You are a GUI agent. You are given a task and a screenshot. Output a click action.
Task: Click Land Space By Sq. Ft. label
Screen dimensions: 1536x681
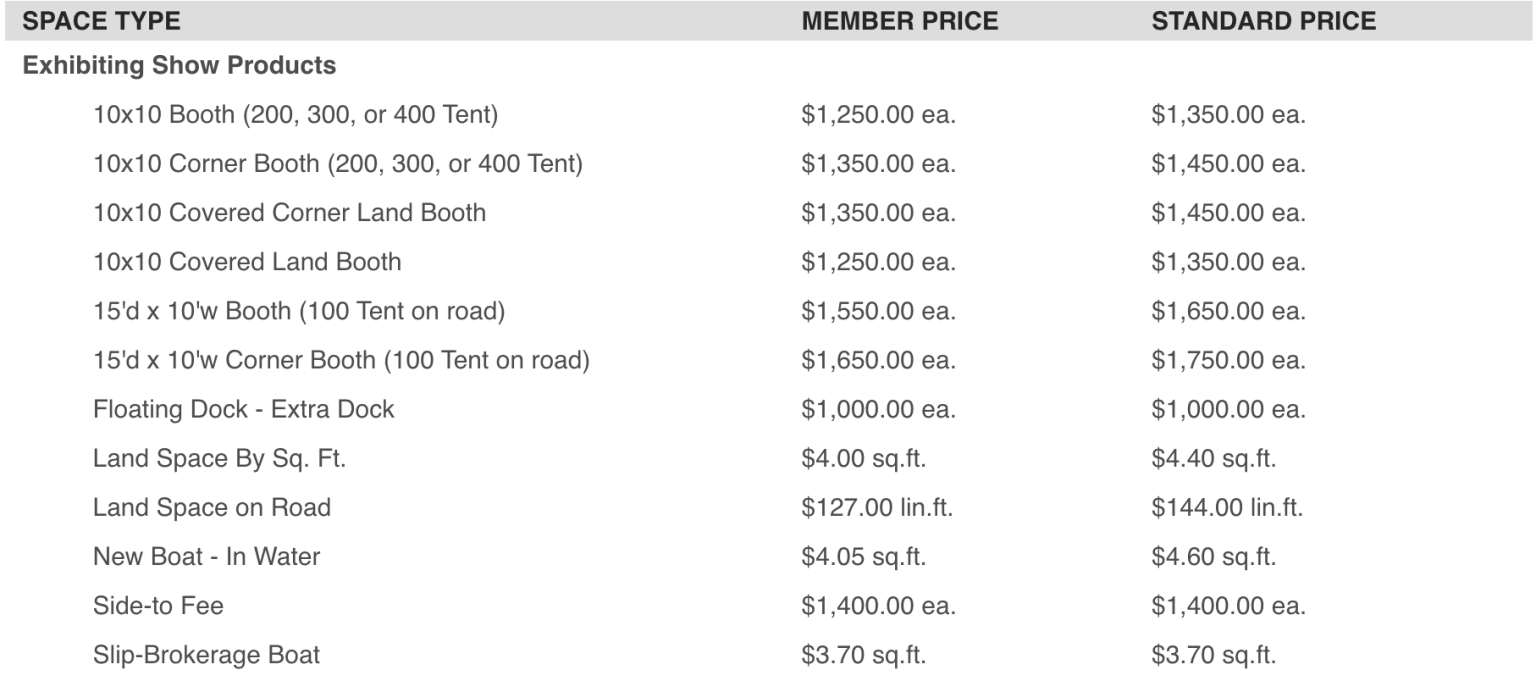(220, 459)
